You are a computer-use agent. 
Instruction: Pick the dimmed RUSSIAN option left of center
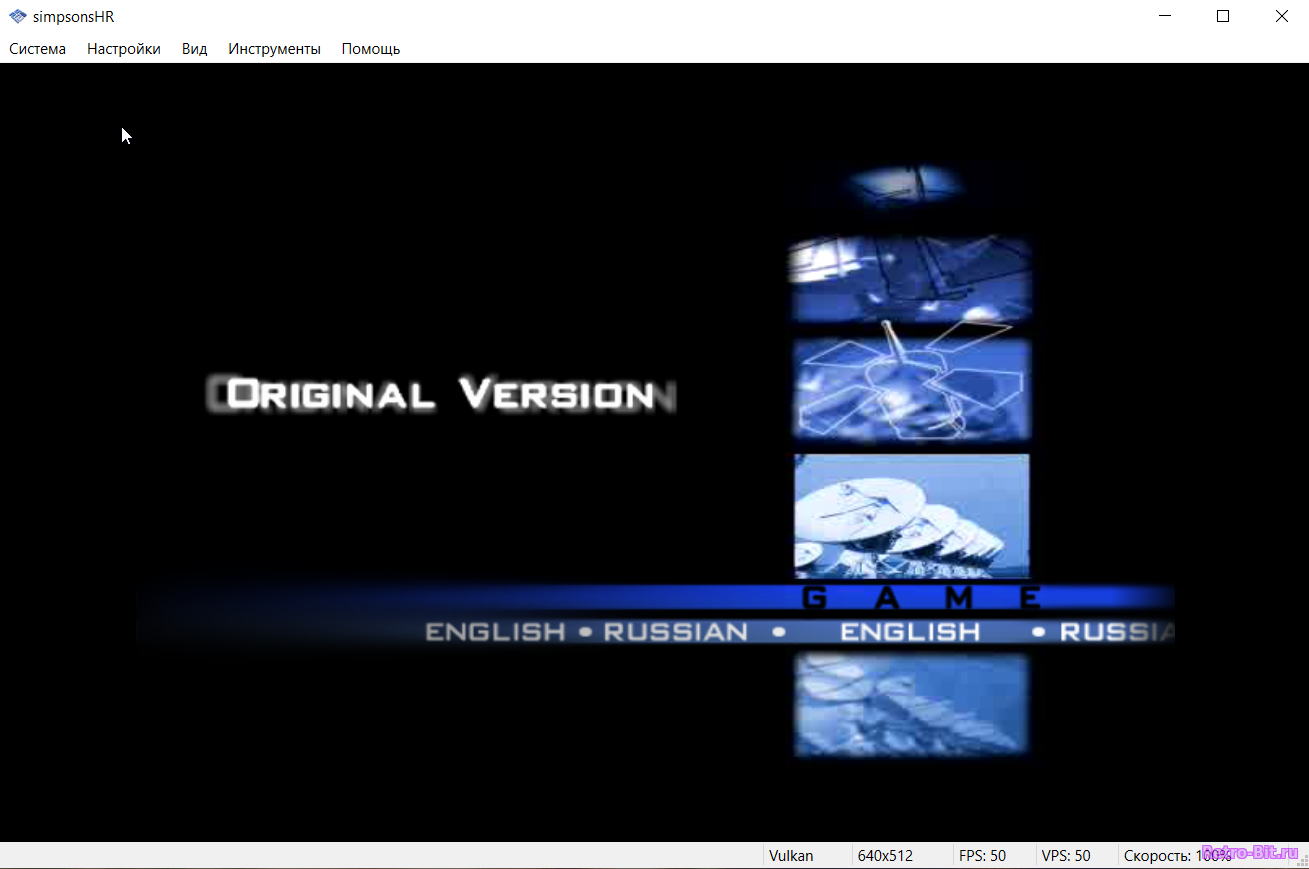[675, 632]
